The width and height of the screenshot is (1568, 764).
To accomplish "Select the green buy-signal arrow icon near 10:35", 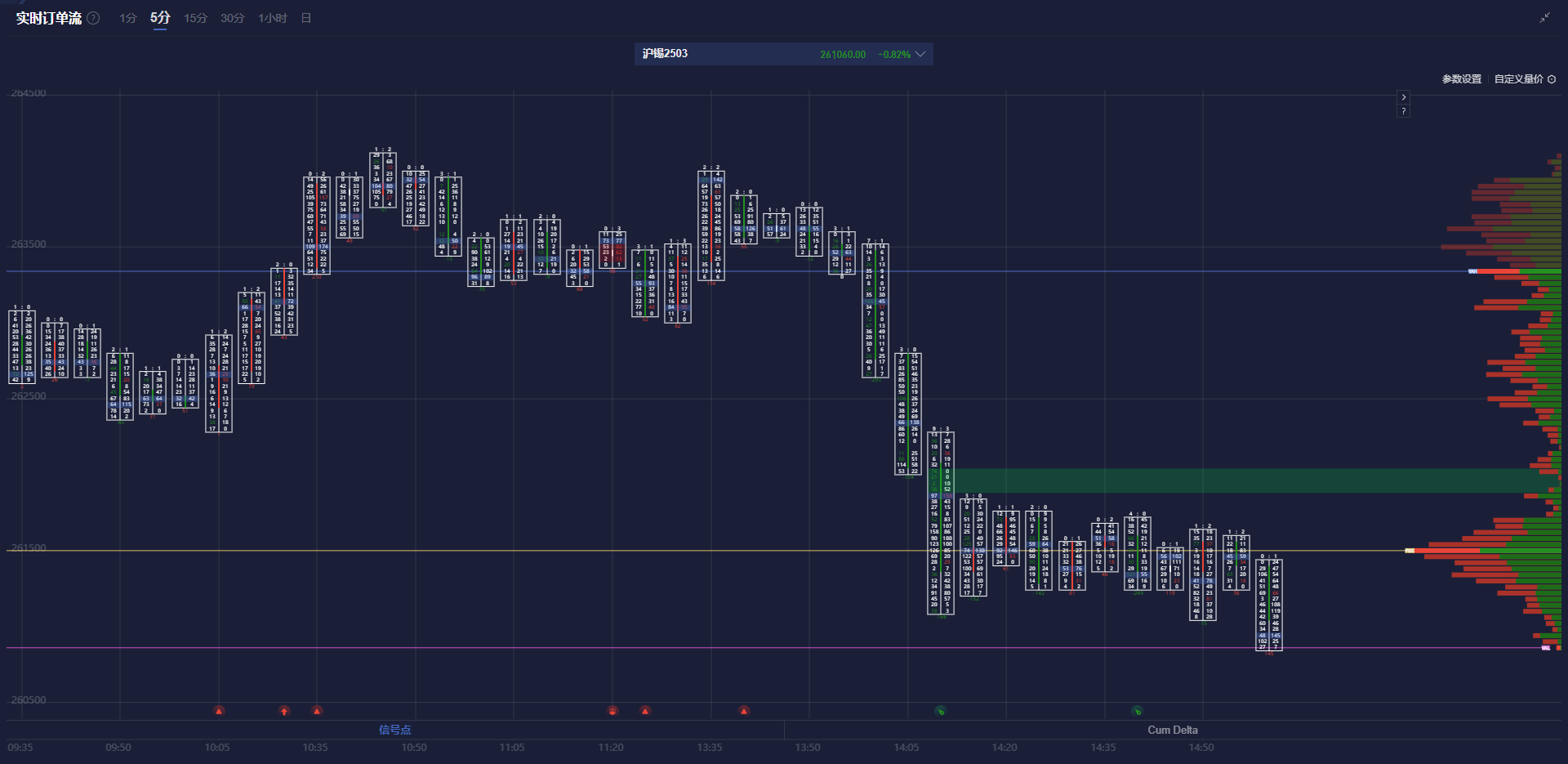I will (x=283, y=711).
